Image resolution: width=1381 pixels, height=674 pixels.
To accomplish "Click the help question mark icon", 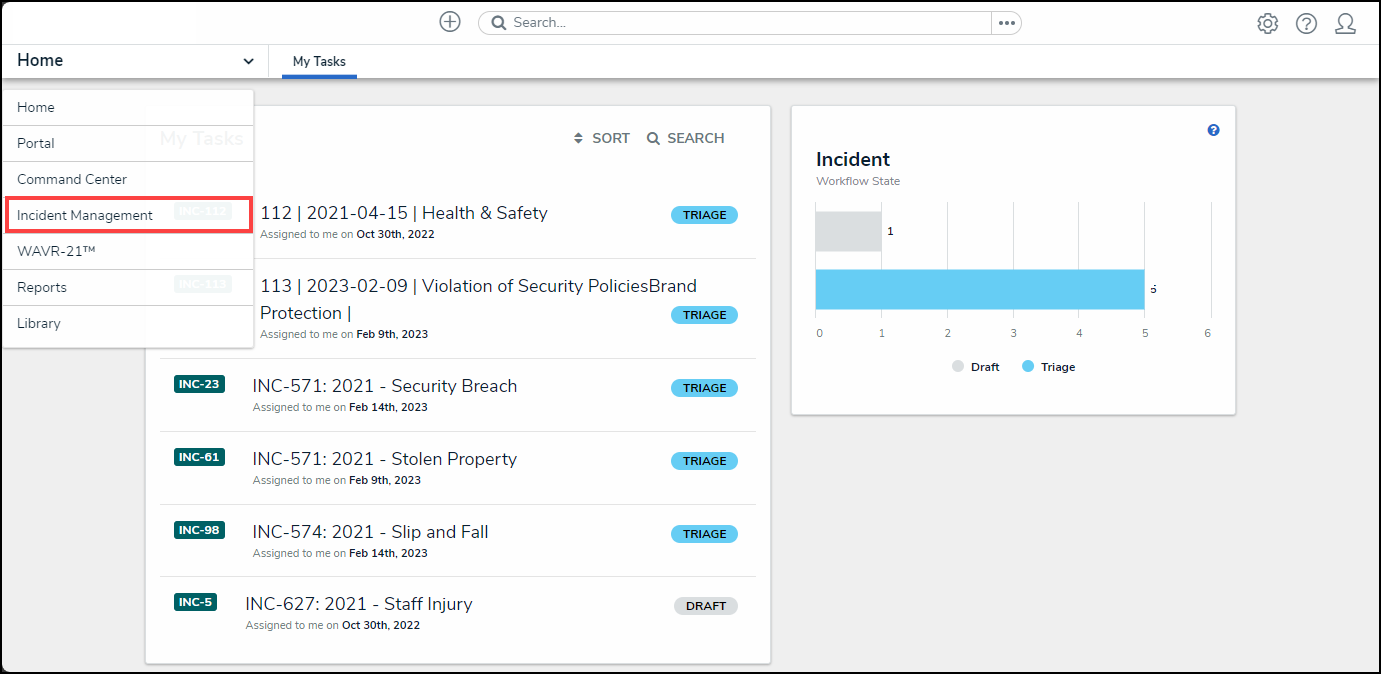I will [x=1306, y=24].
